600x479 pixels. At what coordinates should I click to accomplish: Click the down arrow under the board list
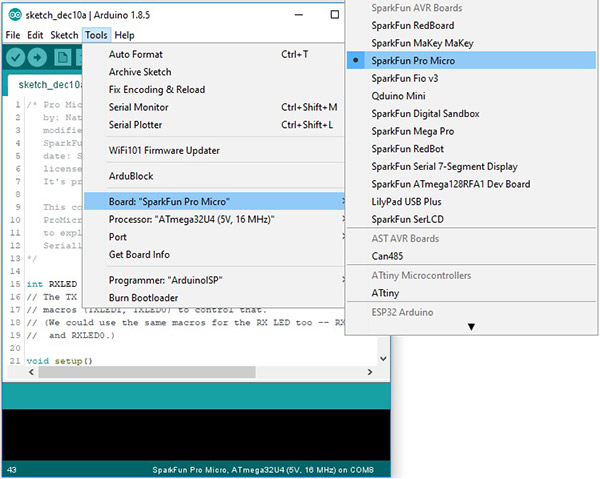(471, 326)
